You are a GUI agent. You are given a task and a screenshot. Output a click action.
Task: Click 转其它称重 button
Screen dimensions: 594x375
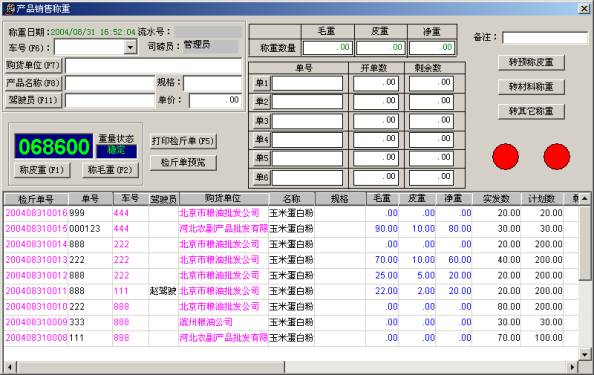[531, 111]
